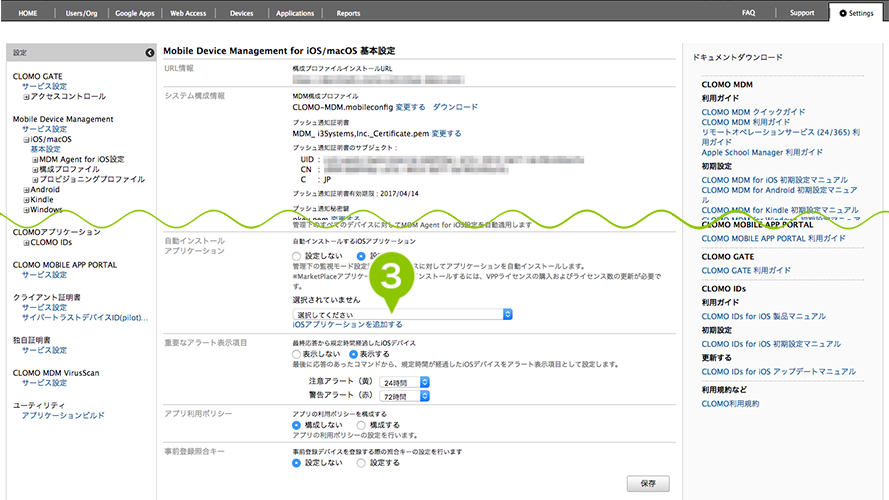Screen dimensions: 889x500
Task: Go to HOME menu
Action: point(28,13)
